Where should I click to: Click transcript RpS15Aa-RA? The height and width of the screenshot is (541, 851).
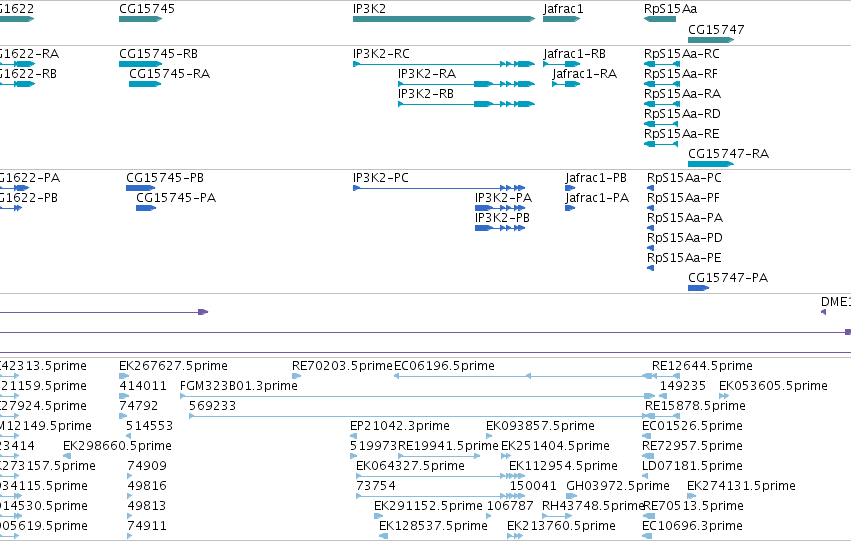click(x=682, y=94)
